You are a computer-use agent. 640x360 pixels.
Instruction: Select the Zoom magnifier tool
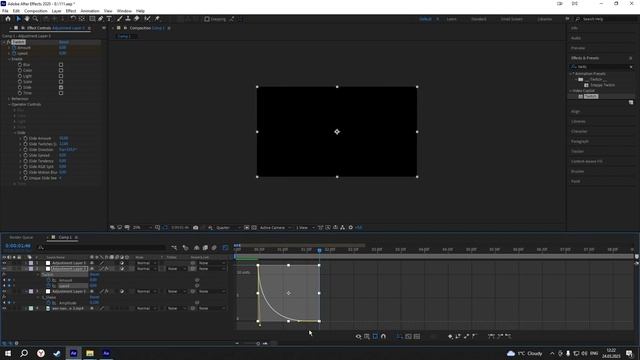point(36,19)
